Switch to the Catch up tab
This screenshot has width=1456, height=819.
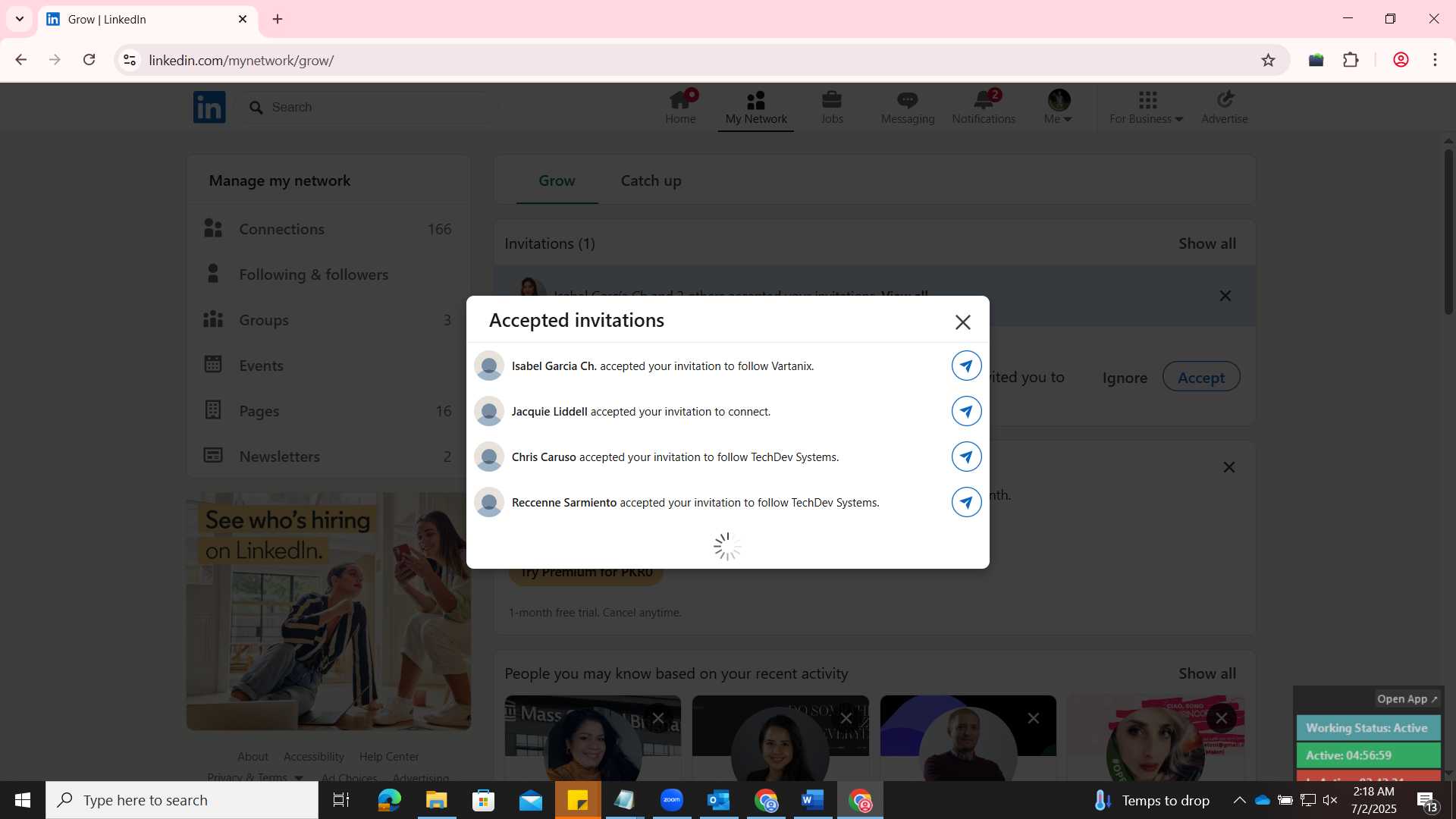point(651,180)
